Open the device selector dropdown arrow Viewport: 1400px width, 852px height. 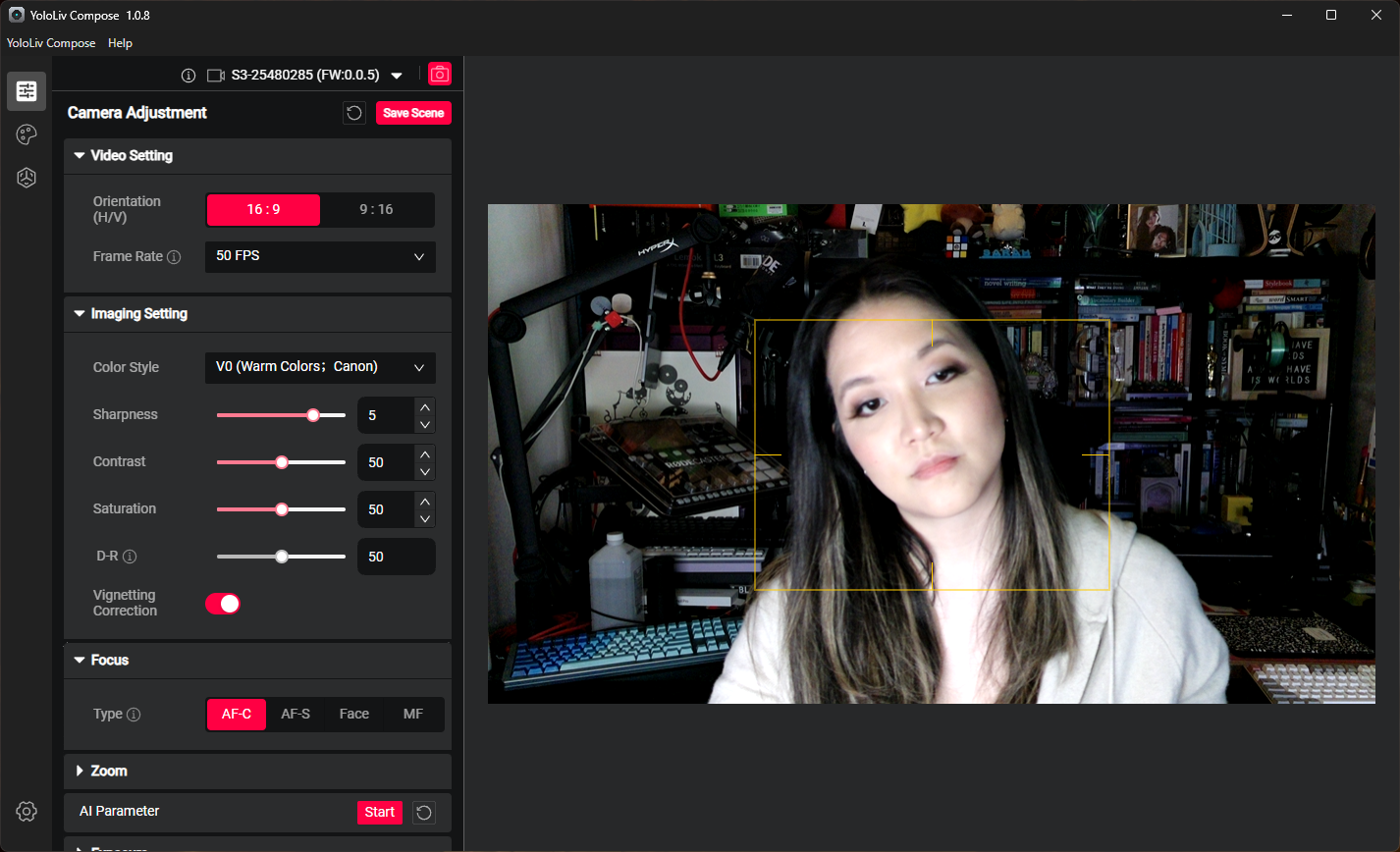397,76
